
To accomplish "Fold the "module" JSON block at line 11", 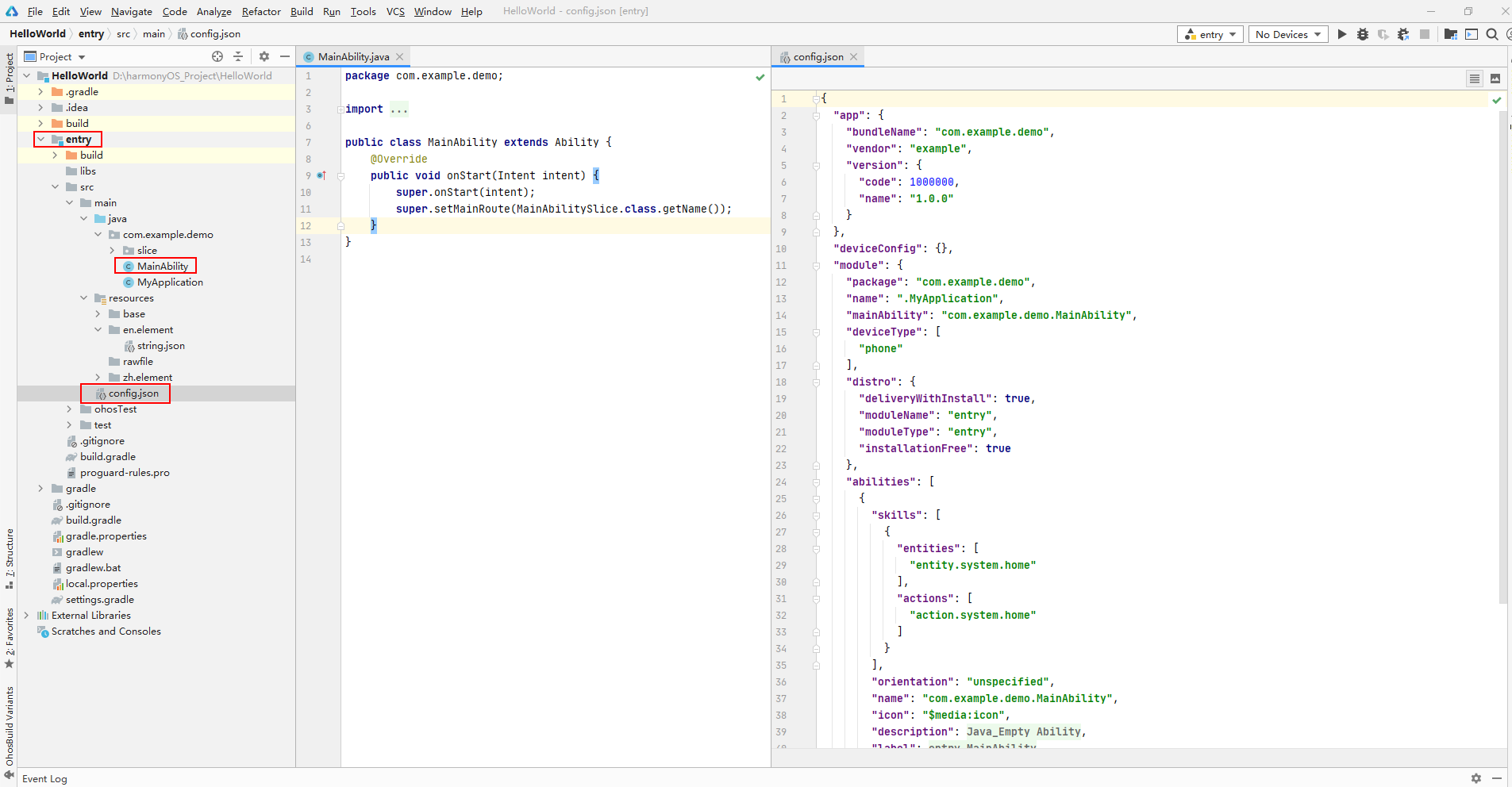I will pyautogui.click(x=816, y=265).
